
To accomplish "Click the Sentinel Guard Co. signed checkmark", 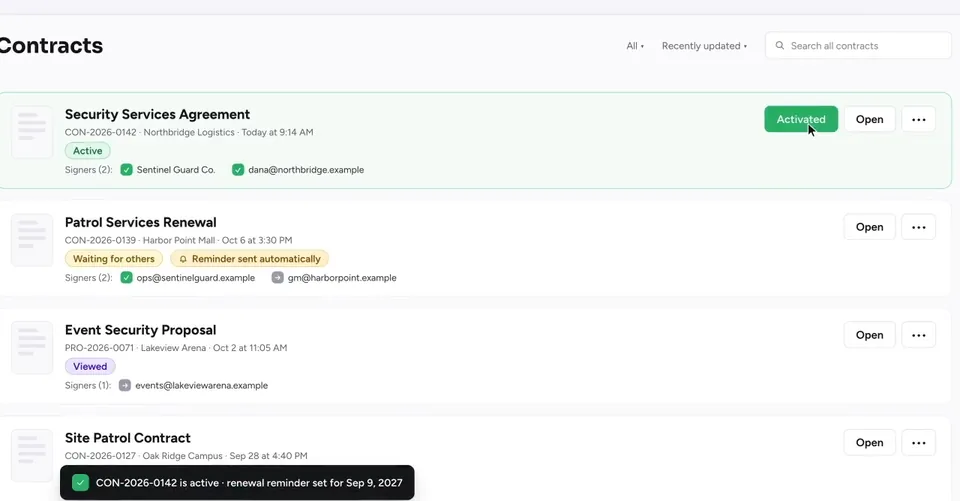I will click(126, 170).
